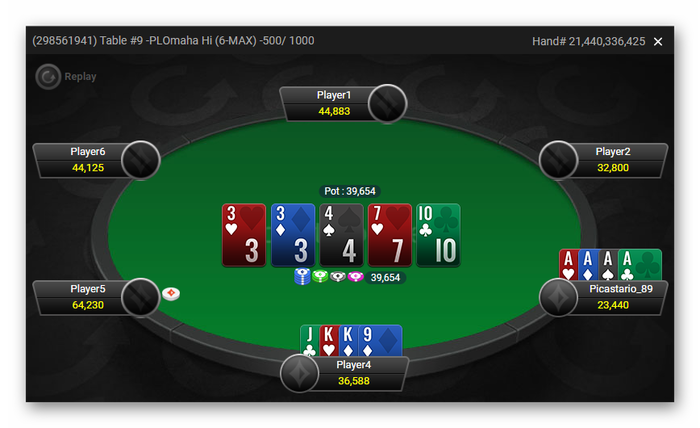This screenshot has width=700, height=428.
Task: Click the Pot : 39,654 label
Action: pos(350,191)
